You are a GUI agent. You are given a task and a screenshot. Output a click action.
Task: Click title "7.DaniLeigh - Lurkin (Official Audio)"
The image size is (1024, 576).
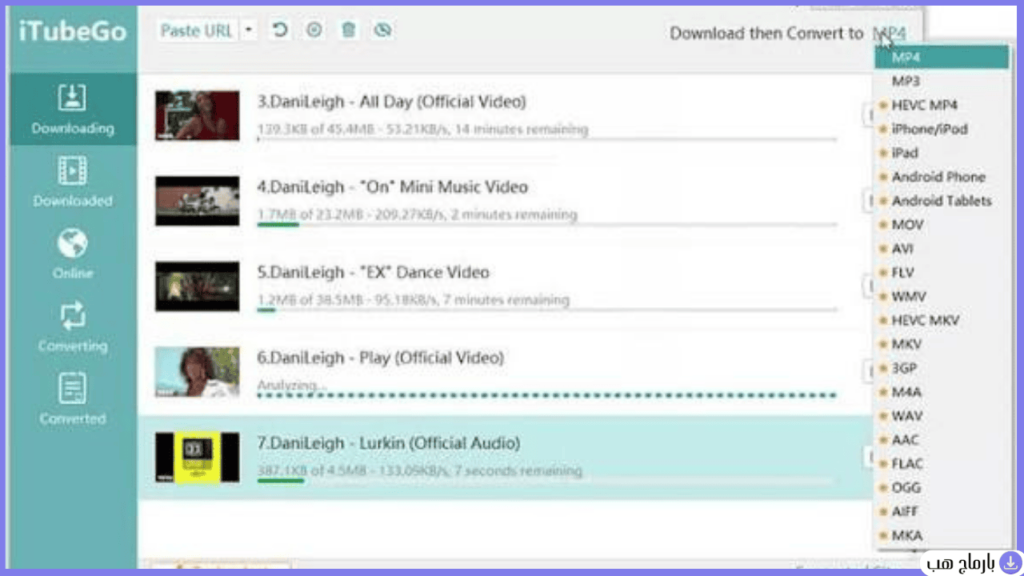pos(389,443)
